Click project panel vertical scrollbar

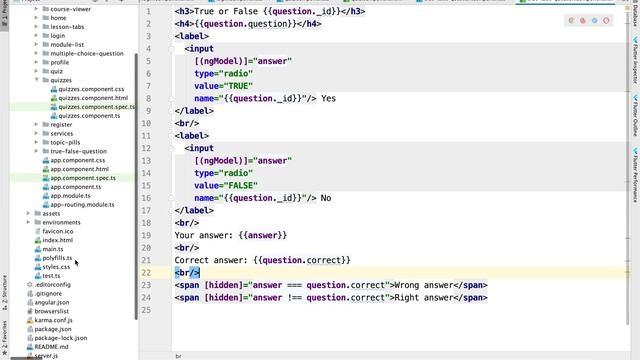pos(136,186)
